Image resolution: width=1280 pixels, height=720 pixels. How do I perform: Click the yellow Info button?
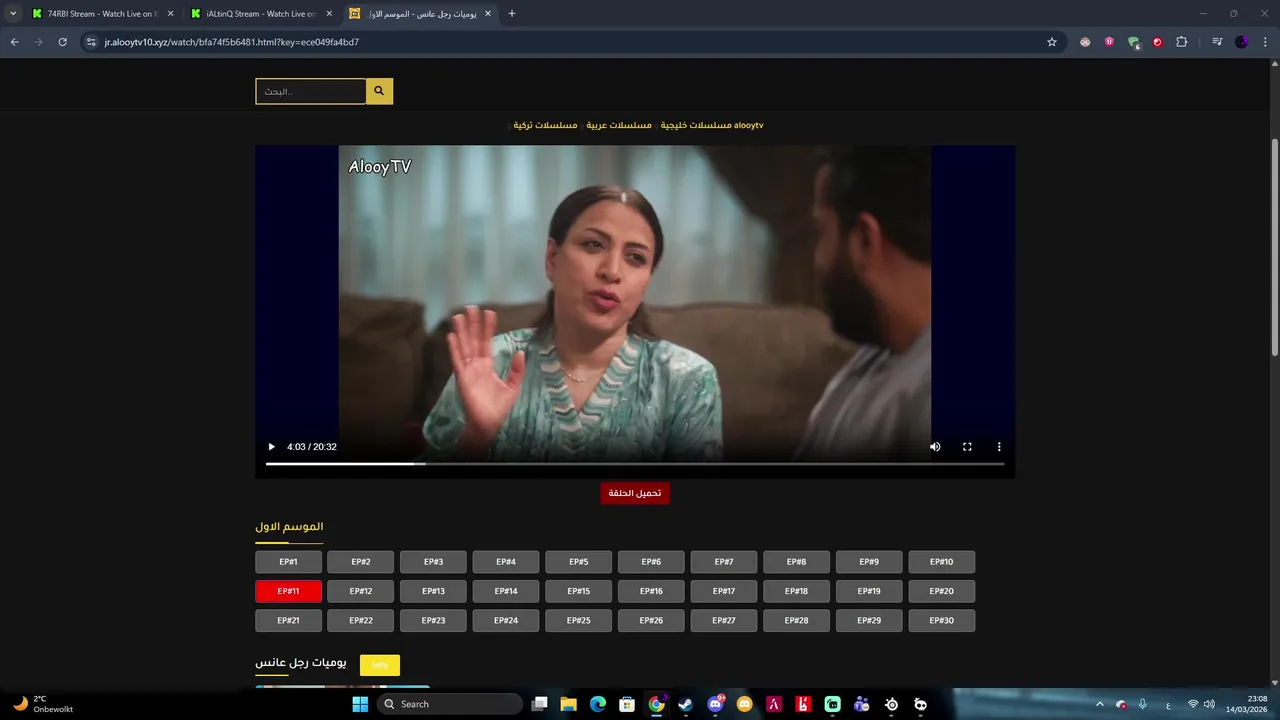[380, 665]
